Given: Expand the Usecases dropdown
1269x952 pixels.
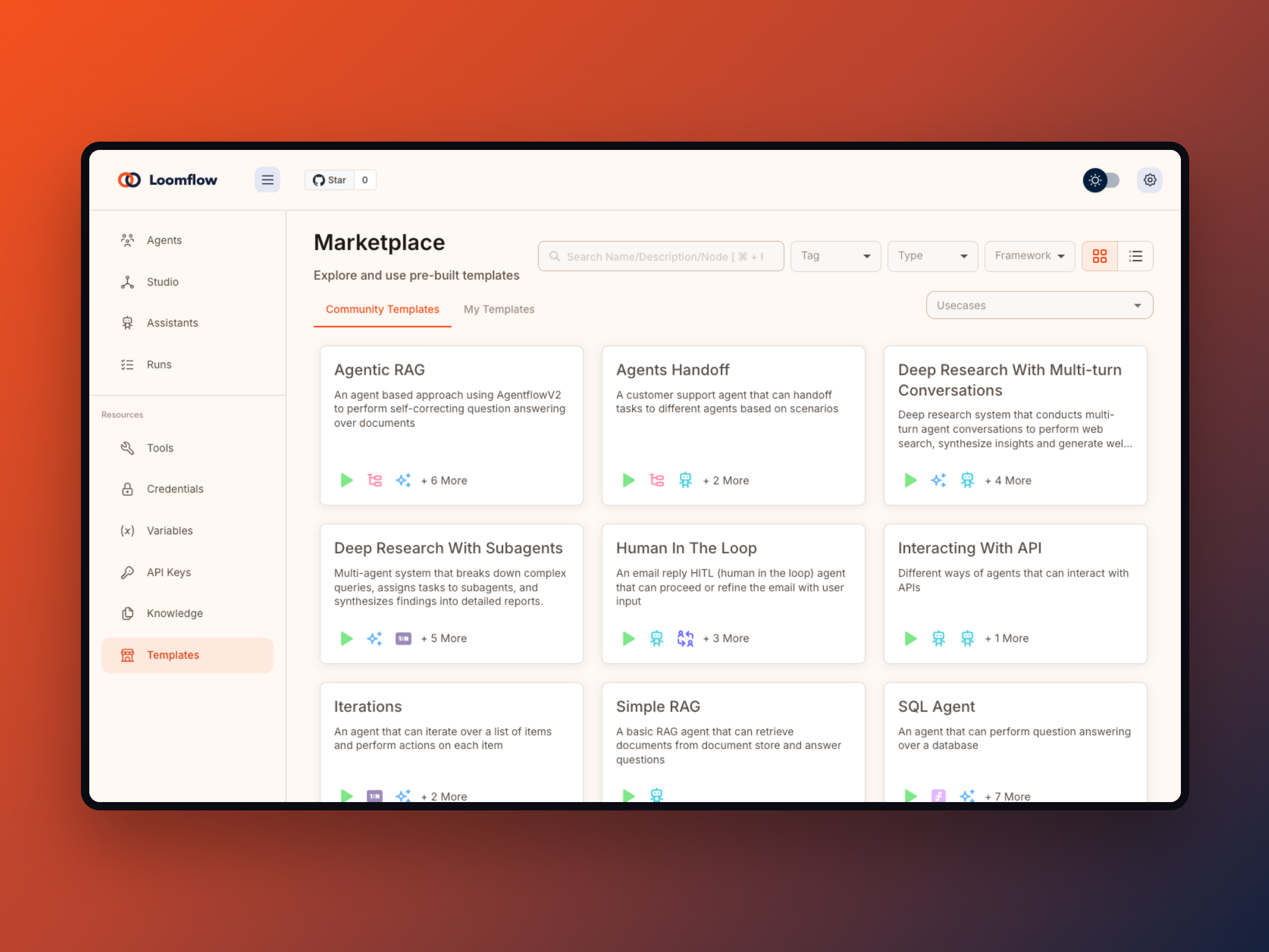Looking at the screenshot, I should 1039,305.
